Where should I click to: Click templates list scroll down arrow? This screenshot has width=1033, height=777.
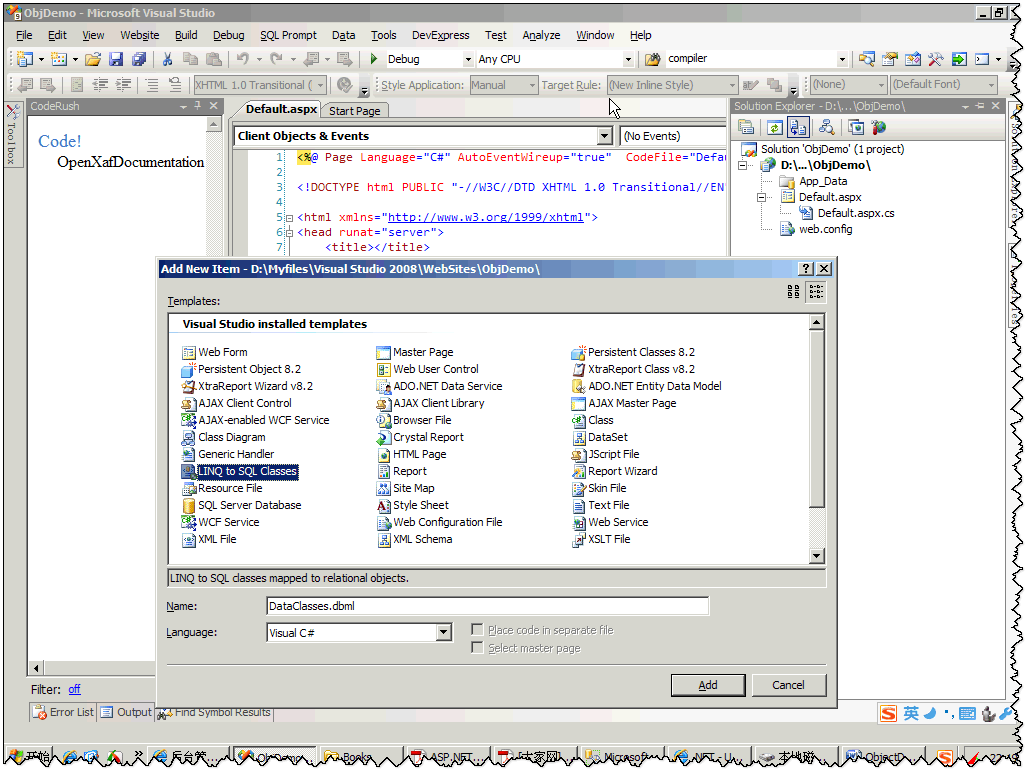tap(816, 556)
